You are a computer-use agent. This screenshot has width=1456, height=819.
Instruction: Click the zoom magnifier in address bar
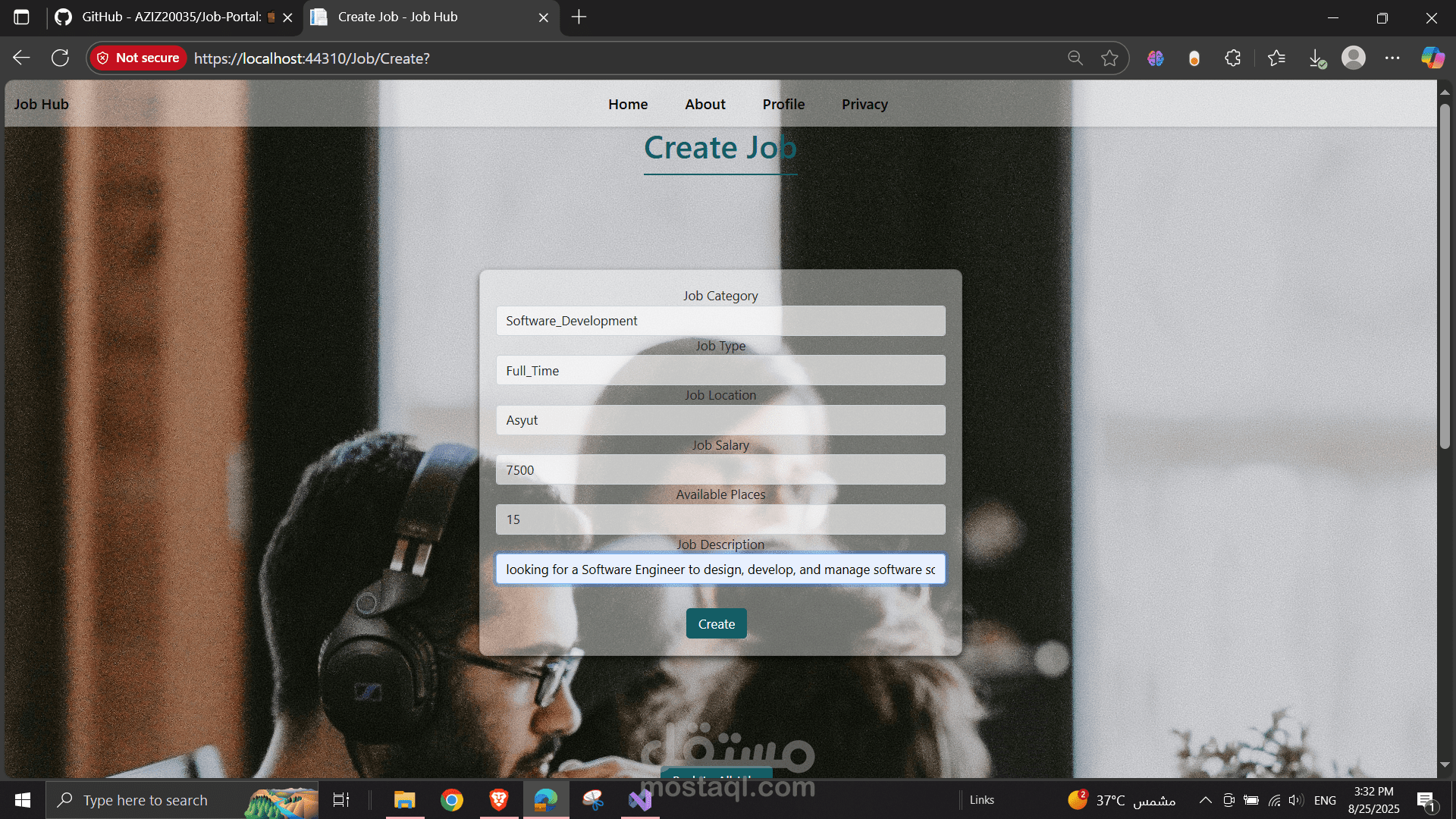1075,58
